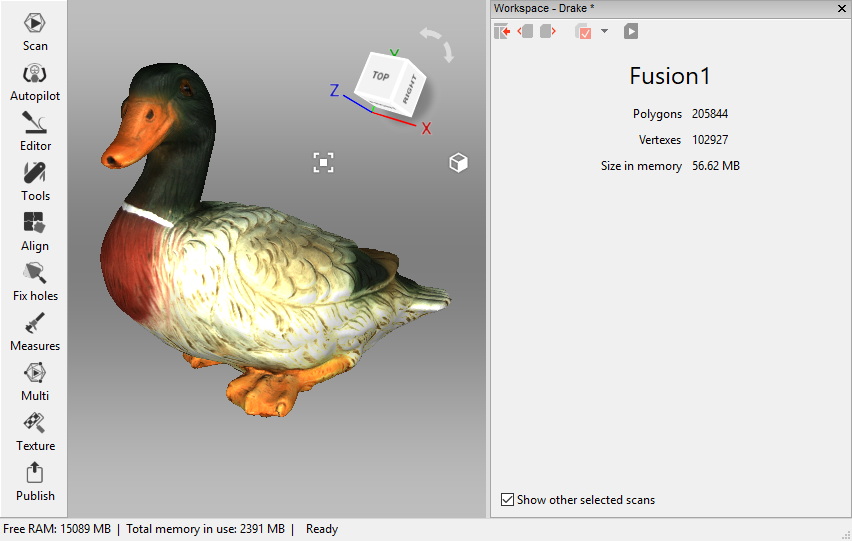The image size is (852, 541).
Task: Click the perspective cube view icon
Action: click(x=458, y=163)
